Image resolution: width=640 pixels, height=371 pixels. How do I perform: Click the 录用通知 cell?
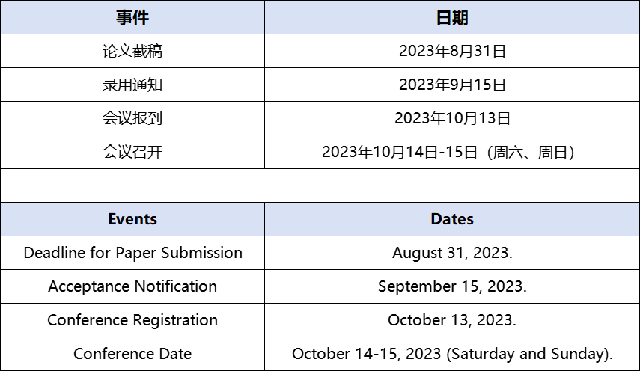tap(132, 85)
